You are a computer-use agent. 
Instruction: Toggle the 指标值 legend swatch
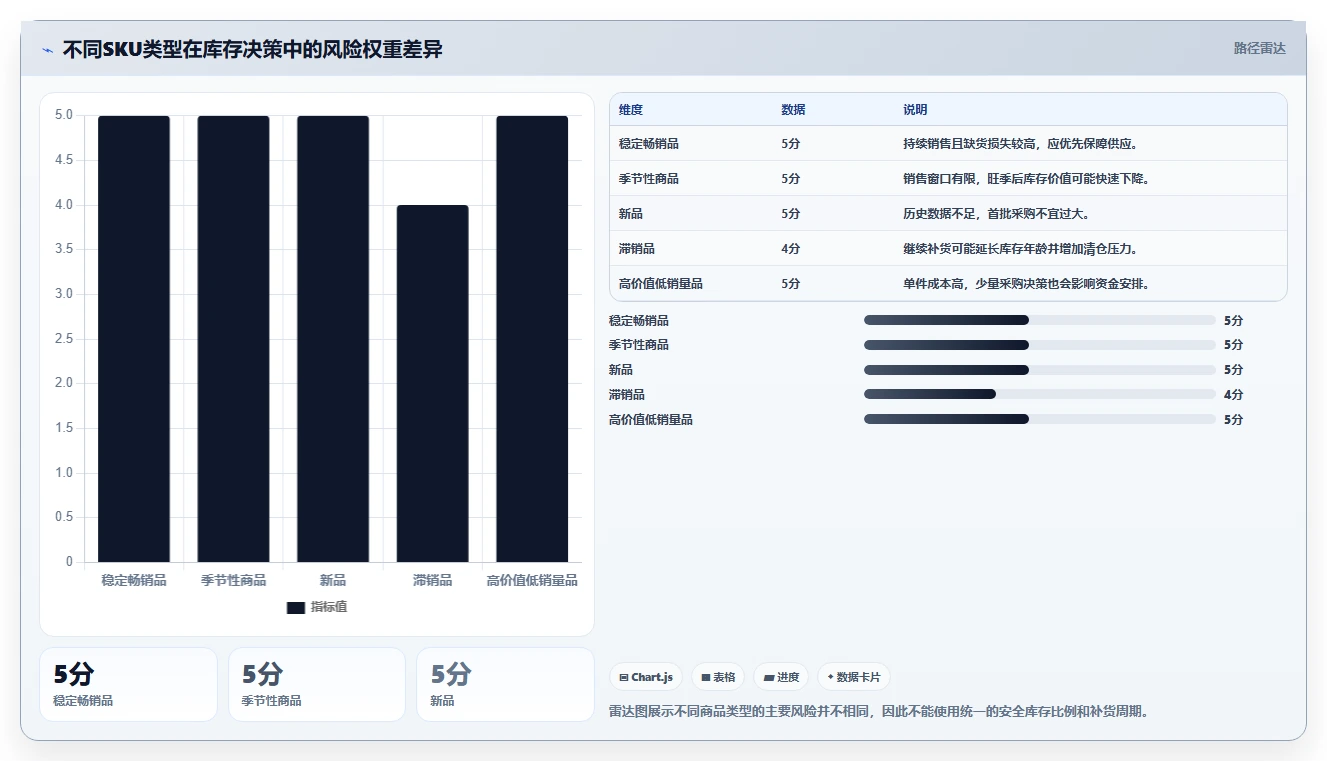295,608
